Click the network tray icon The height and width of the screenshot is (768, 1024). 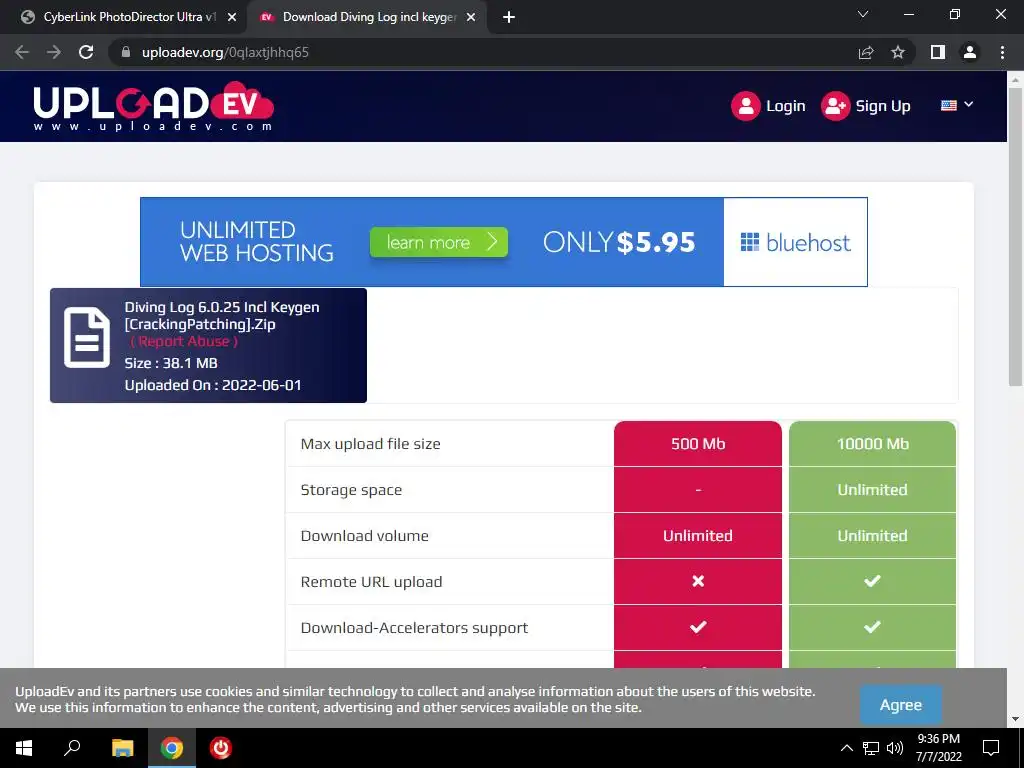pyautogui.click(x=871, y=748)
